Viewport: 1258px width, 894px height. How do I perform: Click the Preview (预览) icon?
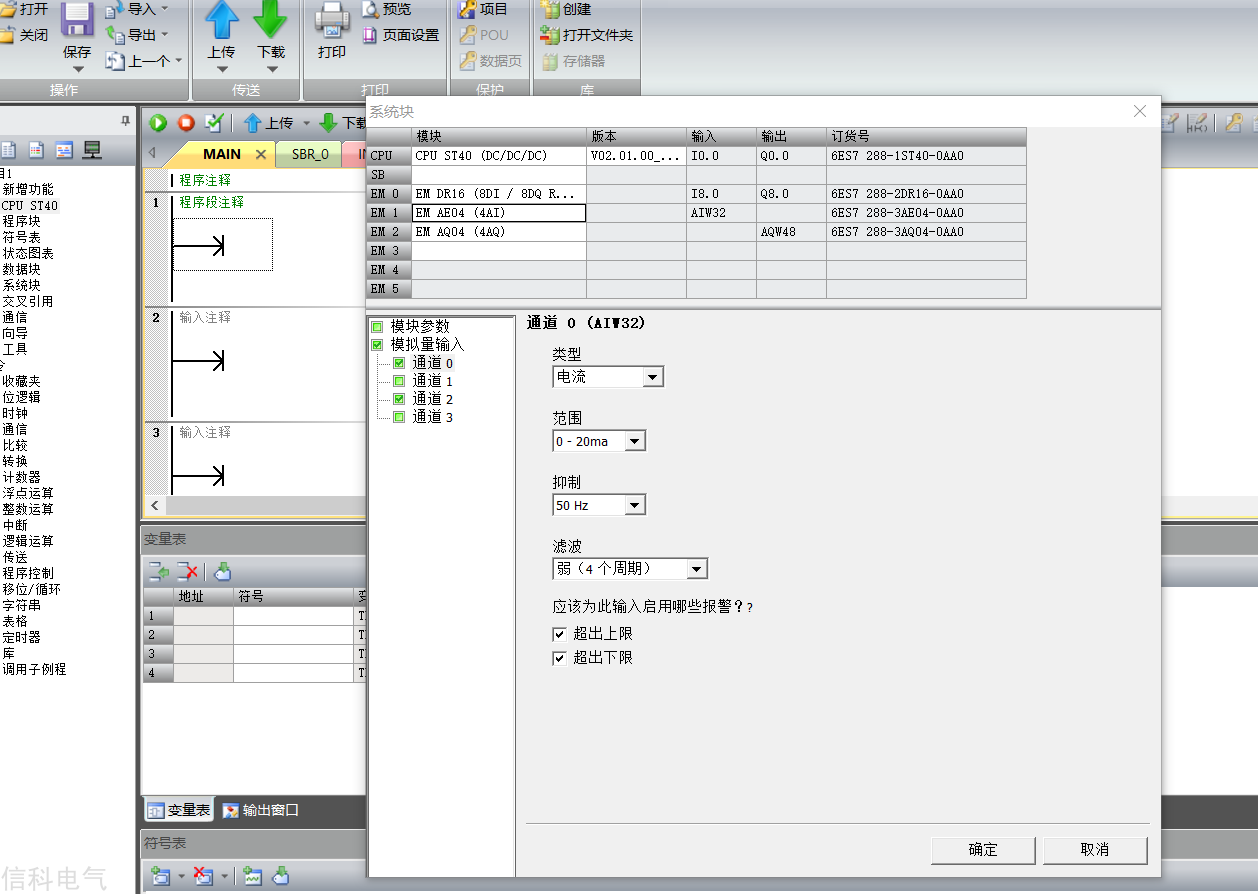coord(370,9)
